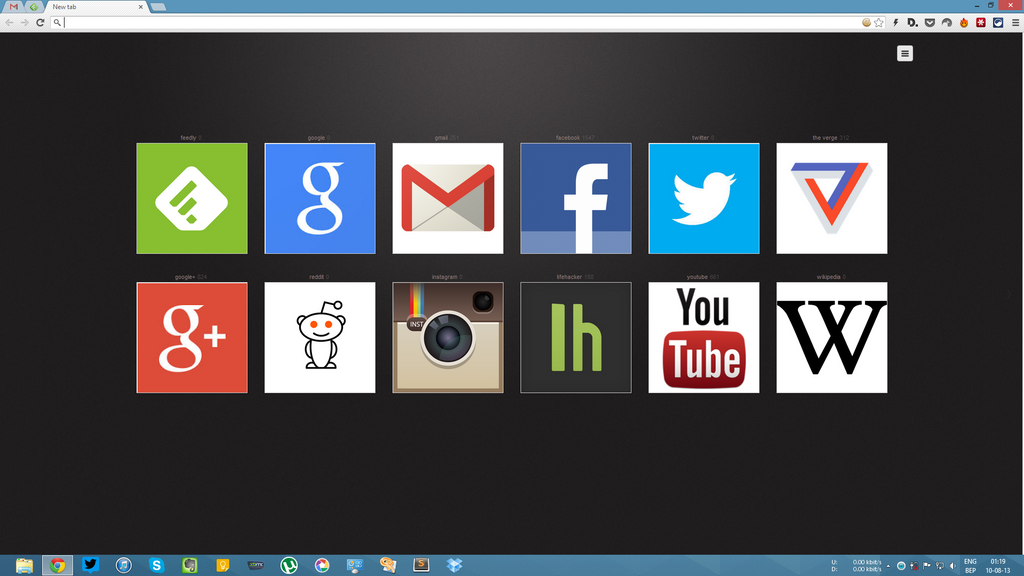Viewport: 1024px width, 576px height.
Task: Launch XBMC from the taskbar
Action: coord(256,565)
